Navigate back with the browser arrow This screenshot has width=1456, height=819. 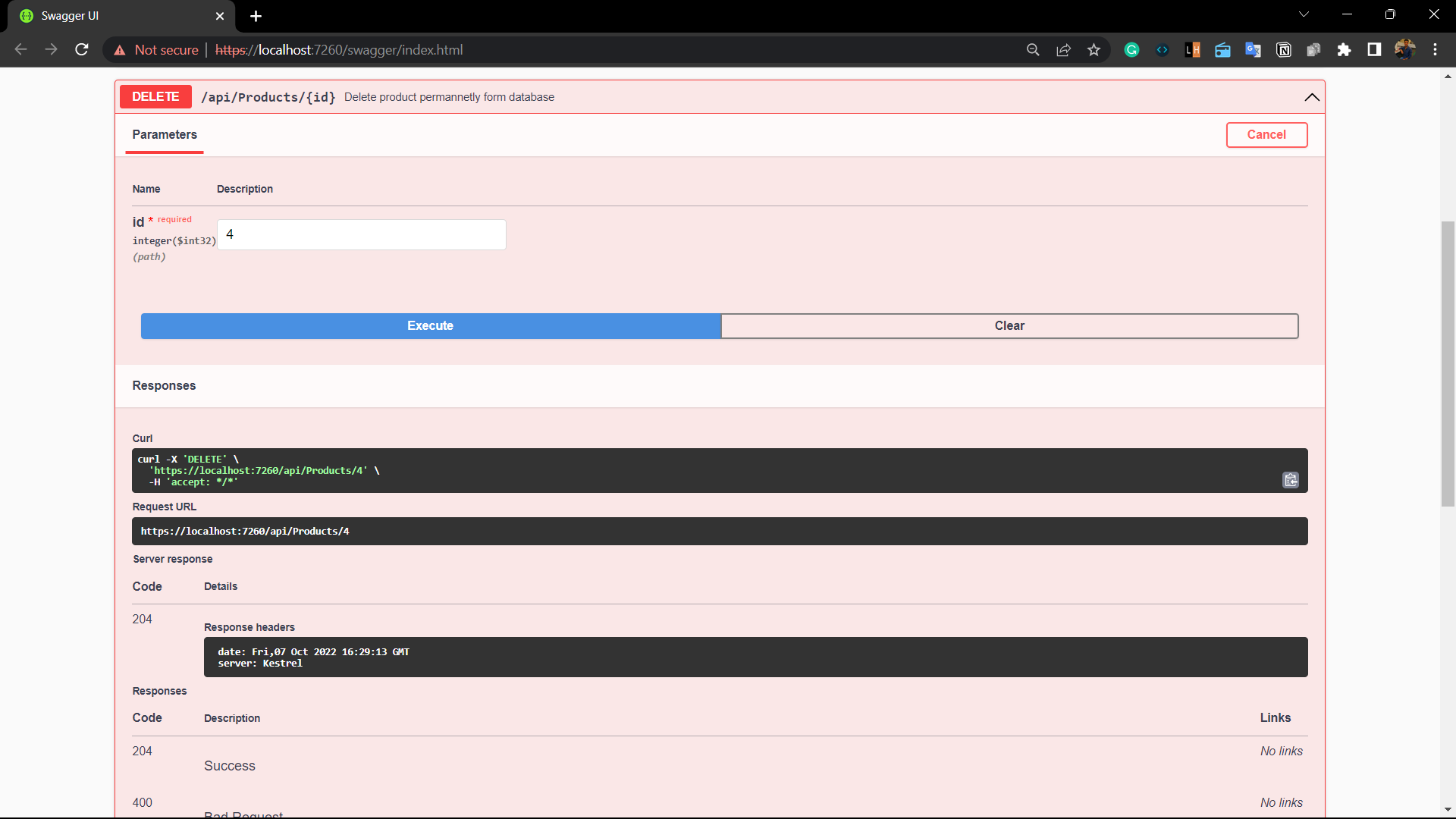click(20, 49)
